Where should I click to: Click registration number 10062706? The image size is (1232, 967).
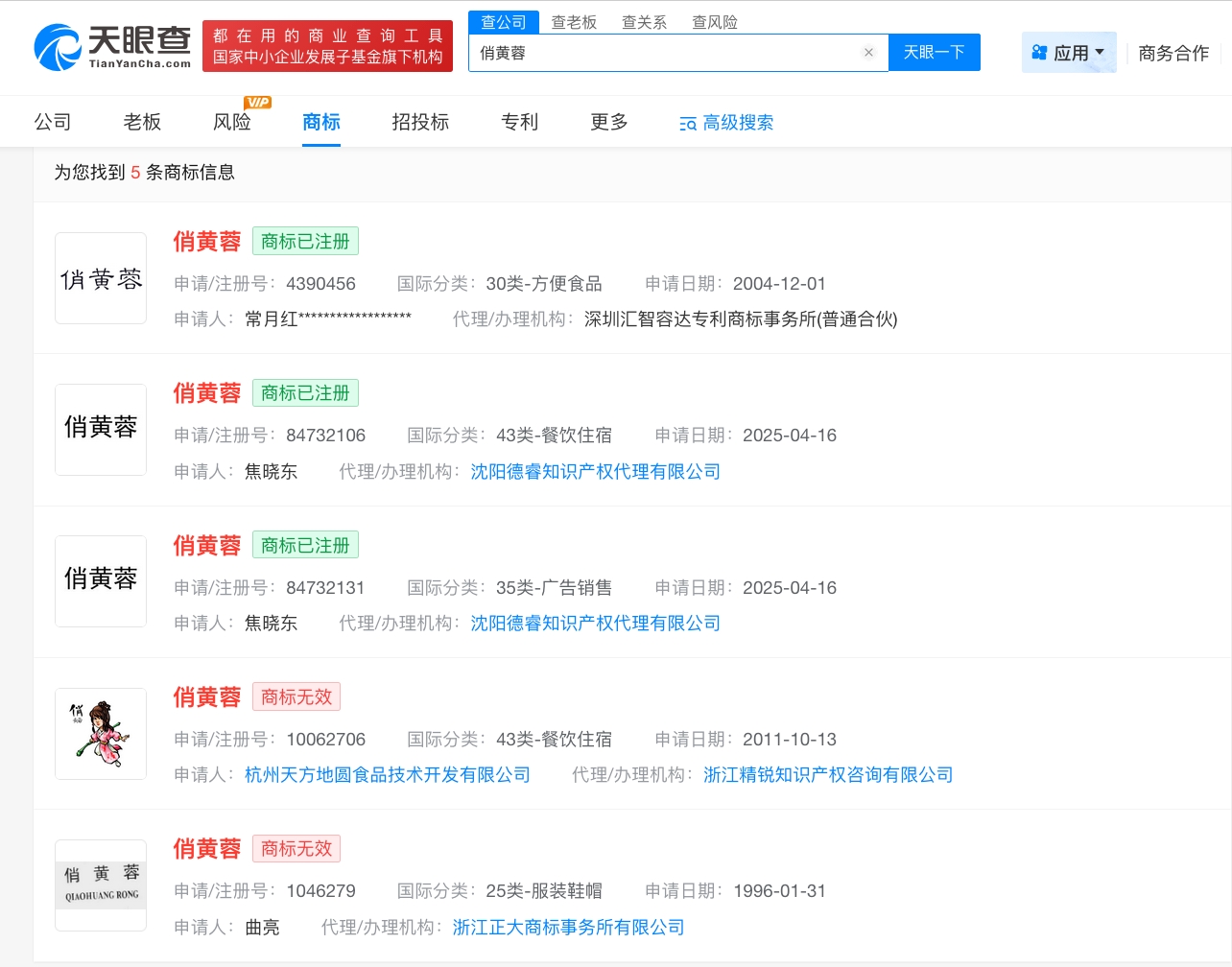click(325, 739)
